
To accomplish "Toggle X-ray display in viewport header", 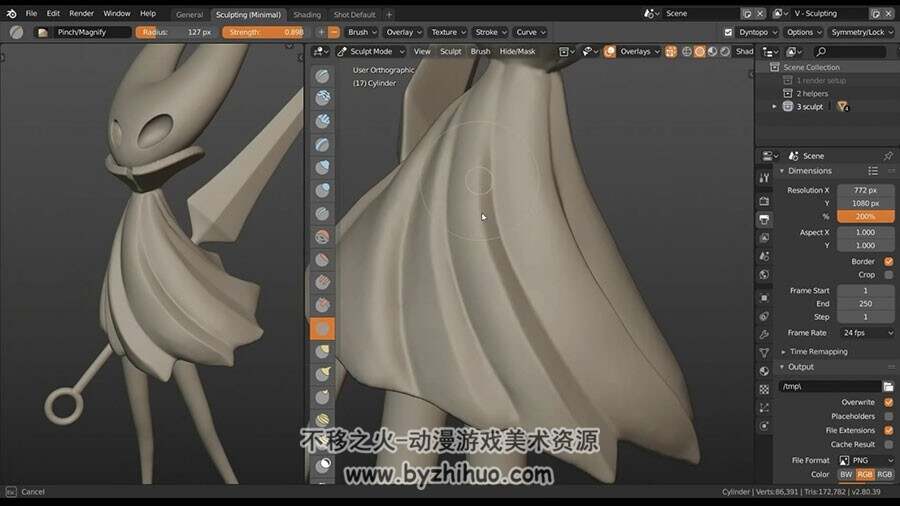I will 670,52.
